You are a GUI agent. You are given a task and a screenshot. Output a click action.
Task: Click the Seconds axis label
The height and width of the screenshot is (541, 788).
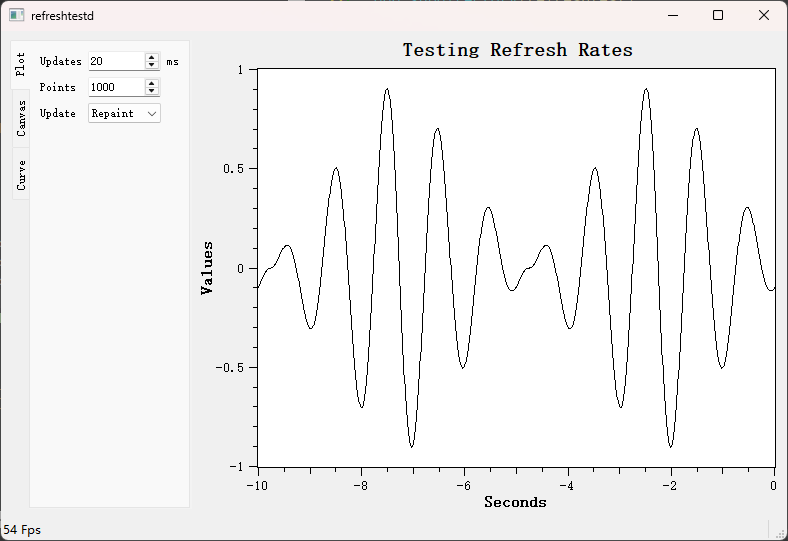(x=515, y=502)
